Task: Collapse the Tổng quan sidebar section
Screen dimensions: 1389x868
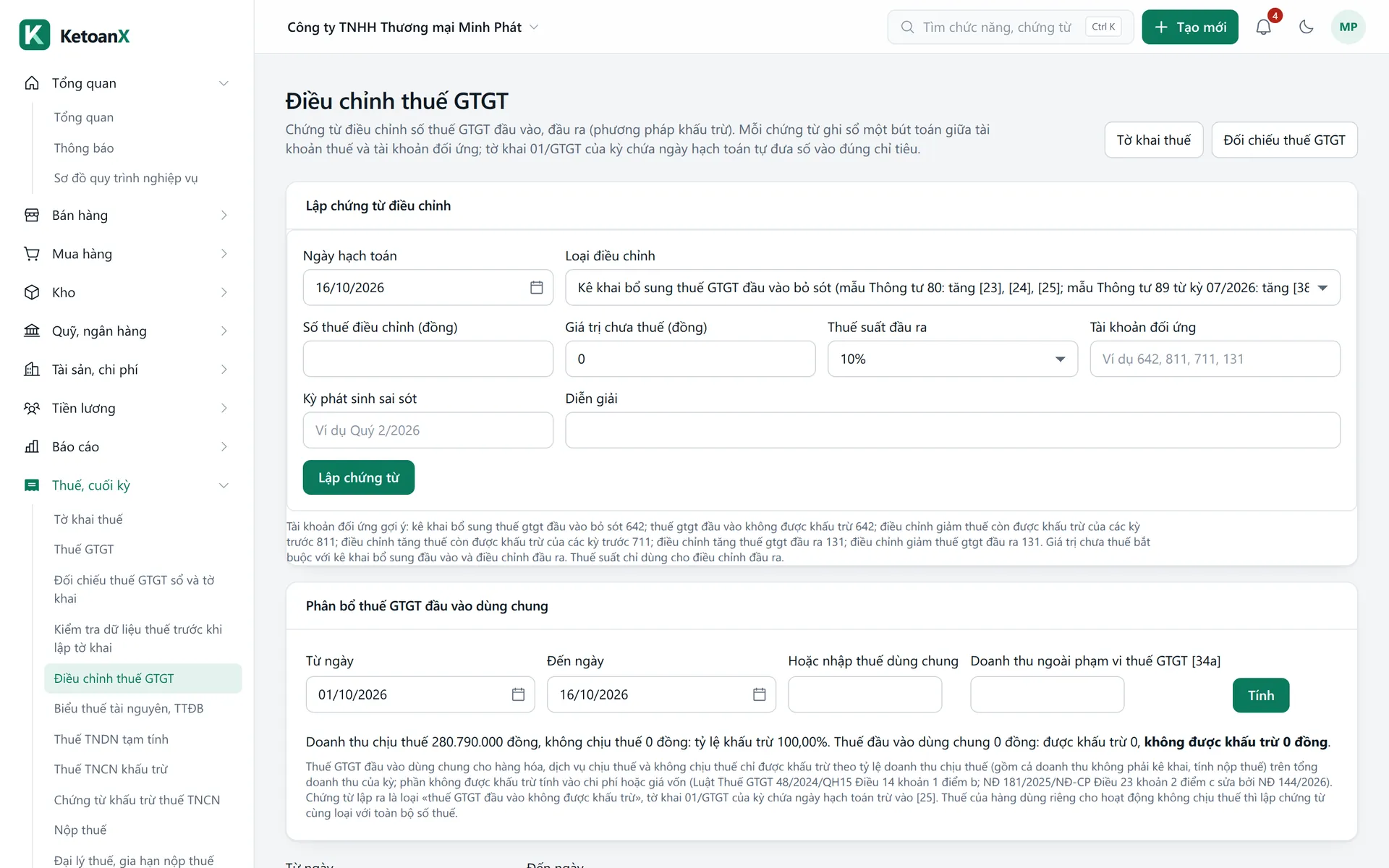Action: pyautogui.click(x=224, y=83)
